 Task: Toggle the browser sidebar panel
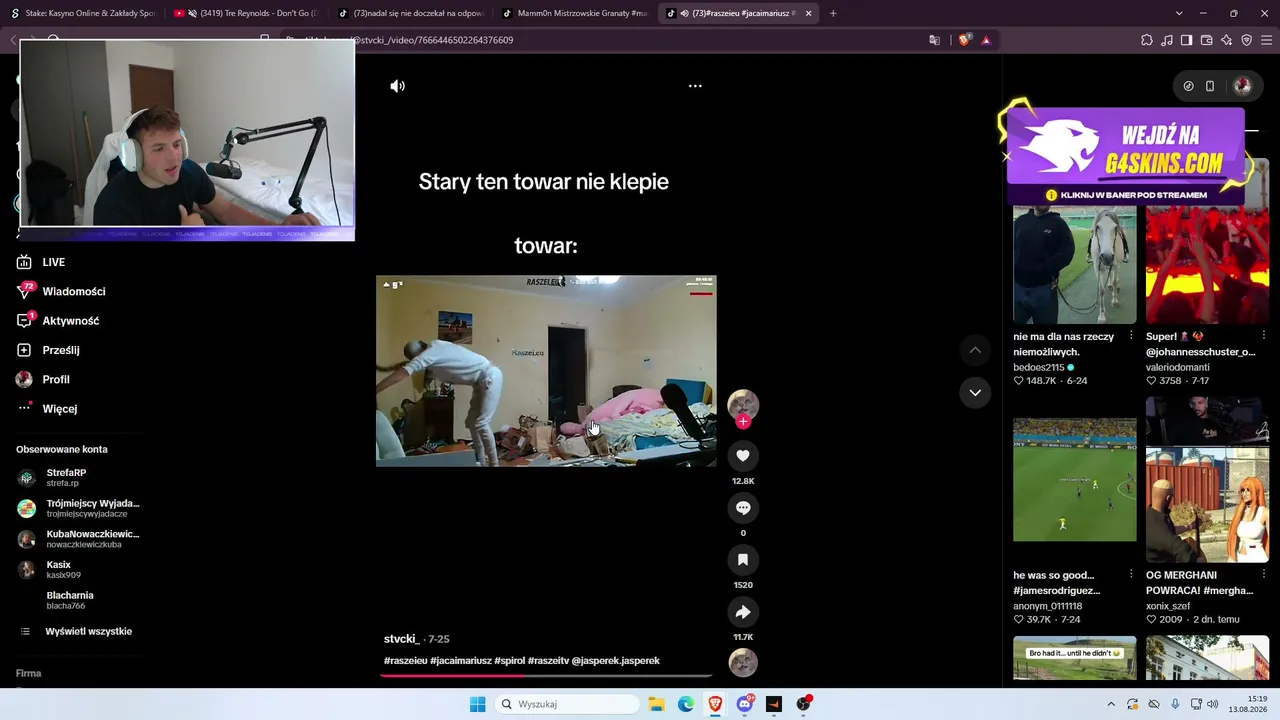[x=1187, y=40]
